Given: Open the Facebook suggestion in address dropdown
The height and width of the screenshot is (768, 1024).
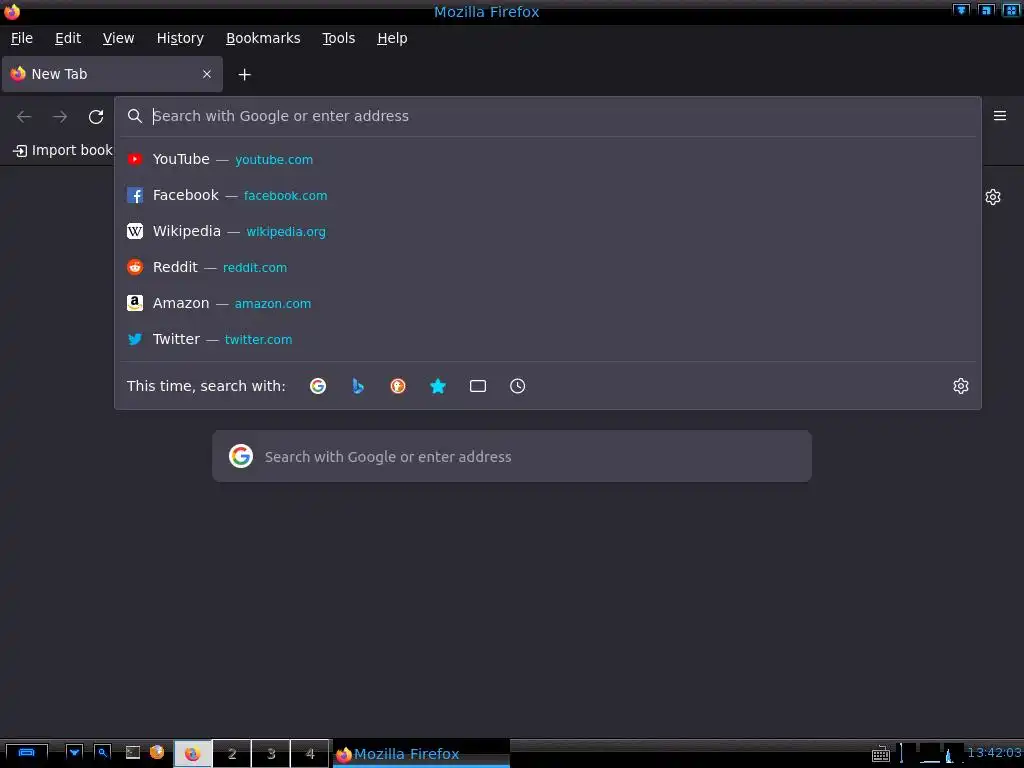Looking at the screenshot, I should click(547, 195).
